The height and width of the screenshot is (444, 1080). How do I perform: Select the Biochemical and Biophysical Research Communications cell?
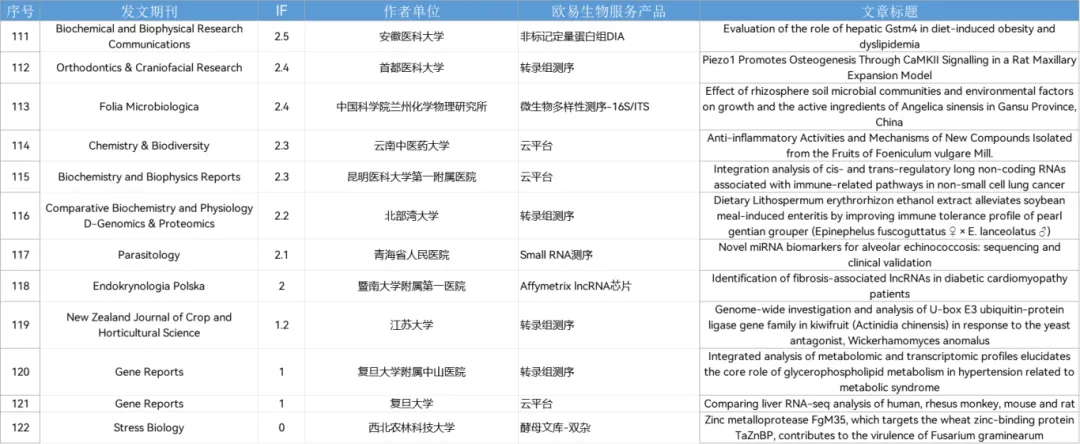tap(149, 36)
